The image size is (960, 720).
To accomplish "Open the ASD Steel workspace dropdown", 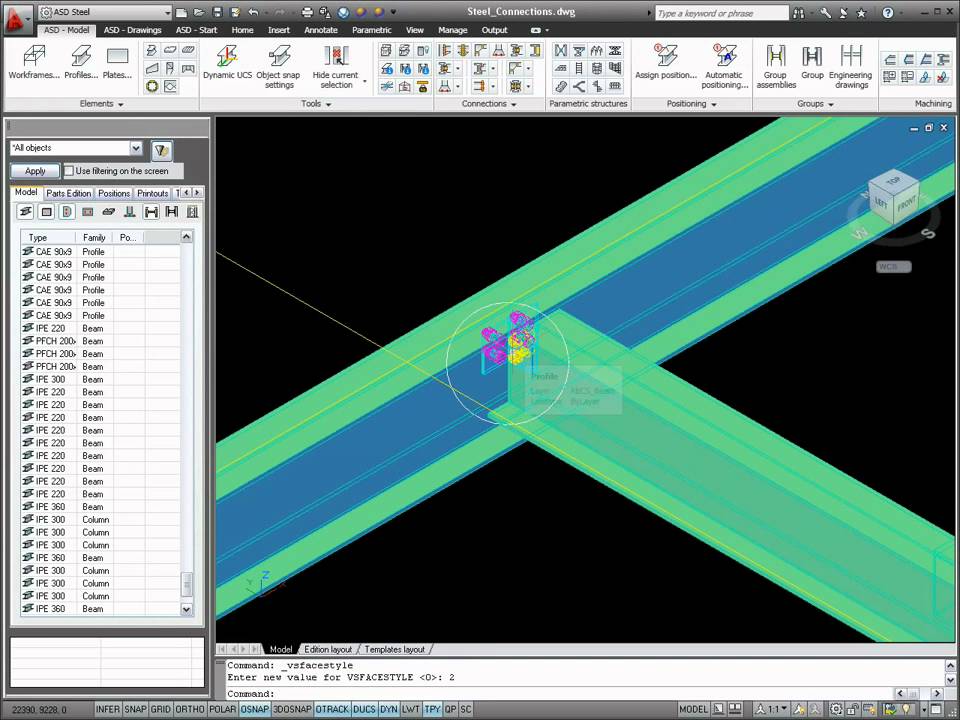I will click(x=105, y=12).
